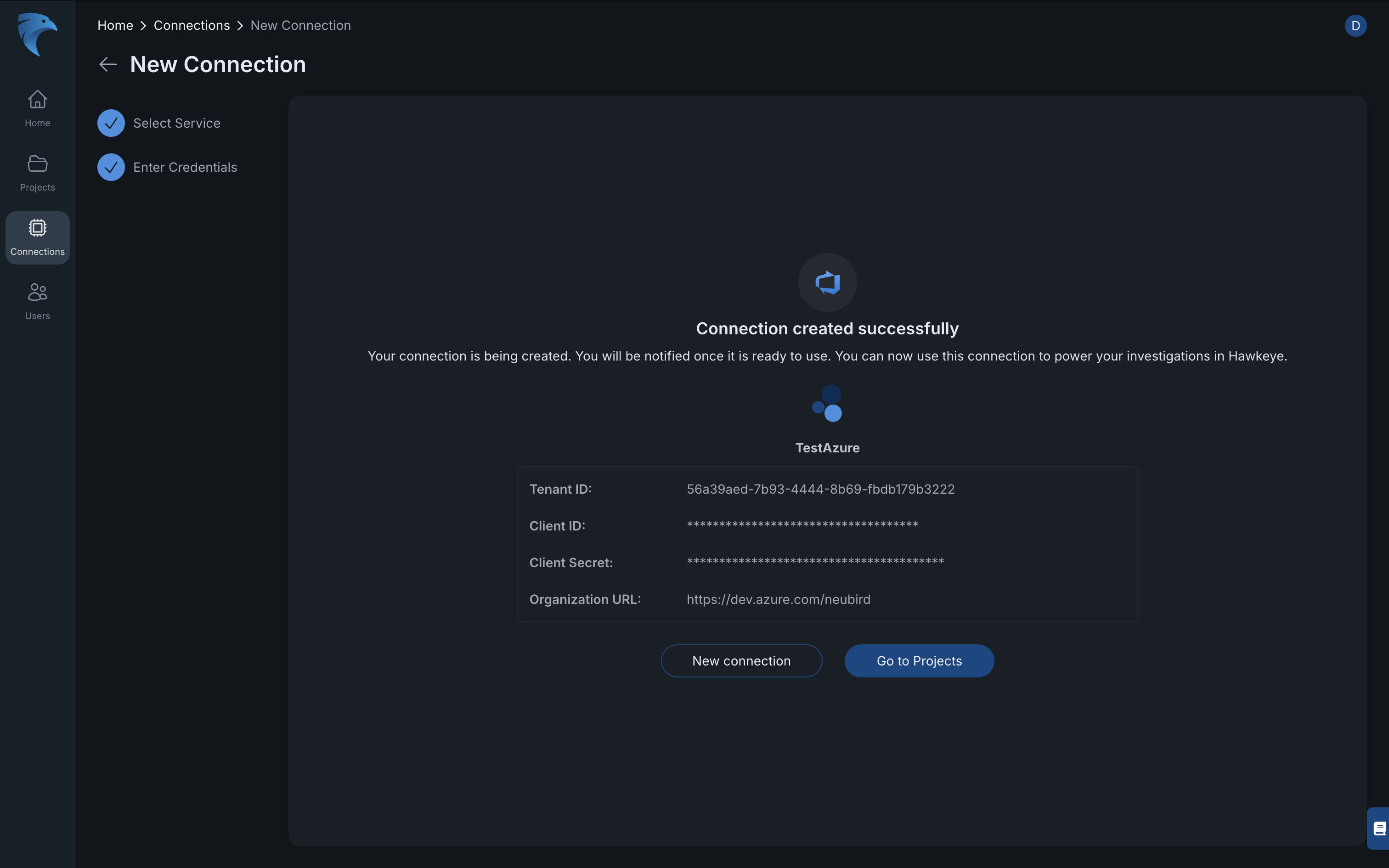Viewport: 1389px width, 868px height.
Task: Click the back arrow beside New Connection
Action: [107, 64]
